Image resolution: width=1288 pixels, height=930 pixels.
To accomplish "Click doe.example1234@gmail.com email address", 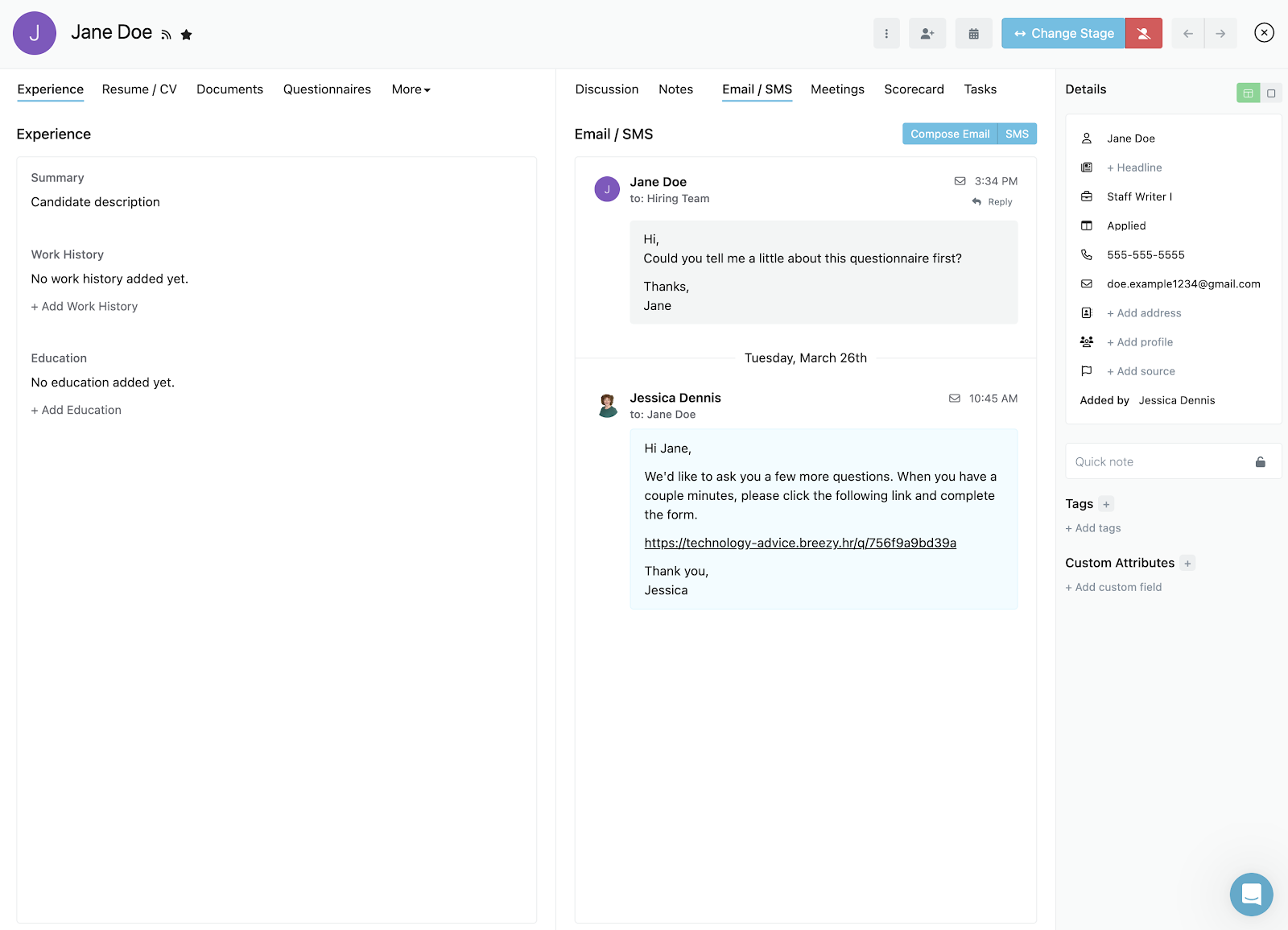I will tap(1183, 283).
